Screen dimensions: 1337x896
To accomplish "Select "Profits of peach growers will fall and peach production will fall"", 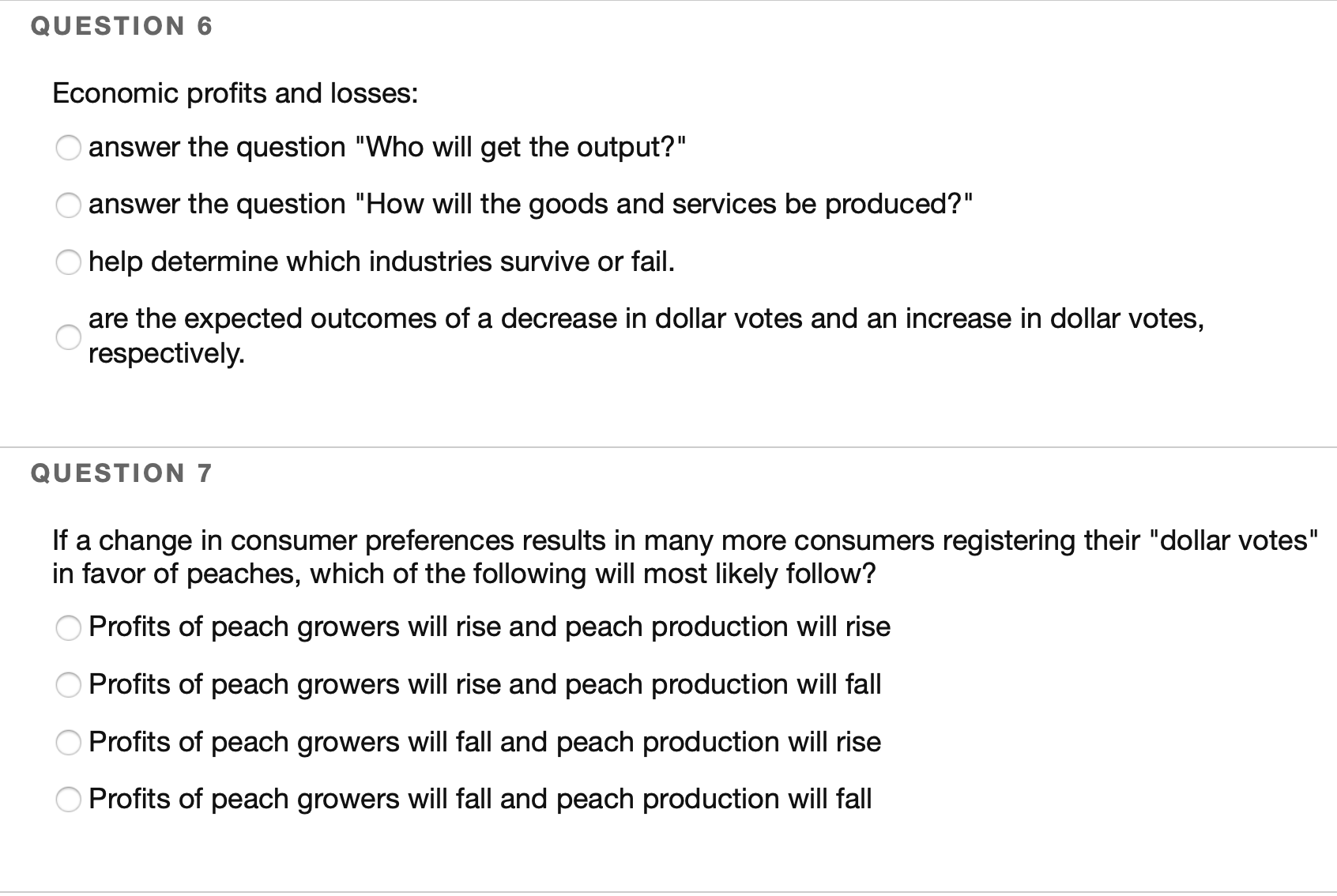I will coord(69,800).
